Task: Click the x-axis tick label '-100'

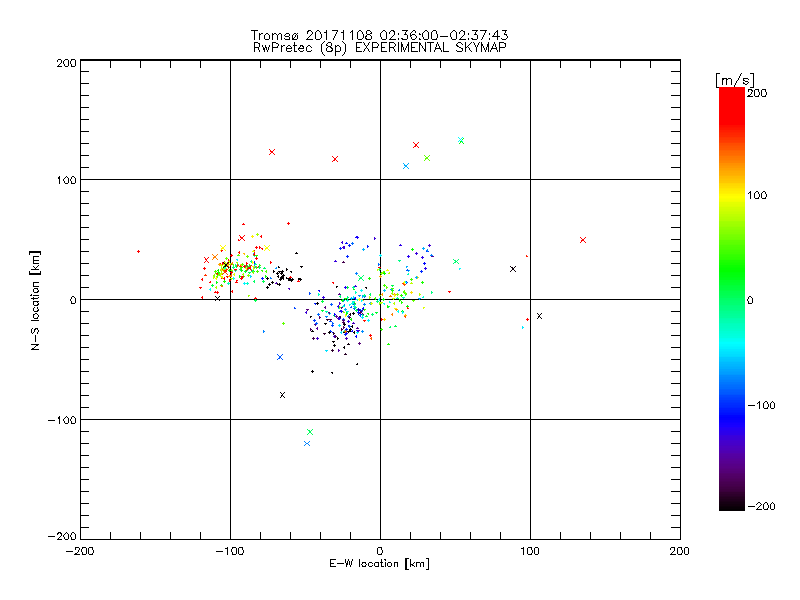Action: coord(230,551)
